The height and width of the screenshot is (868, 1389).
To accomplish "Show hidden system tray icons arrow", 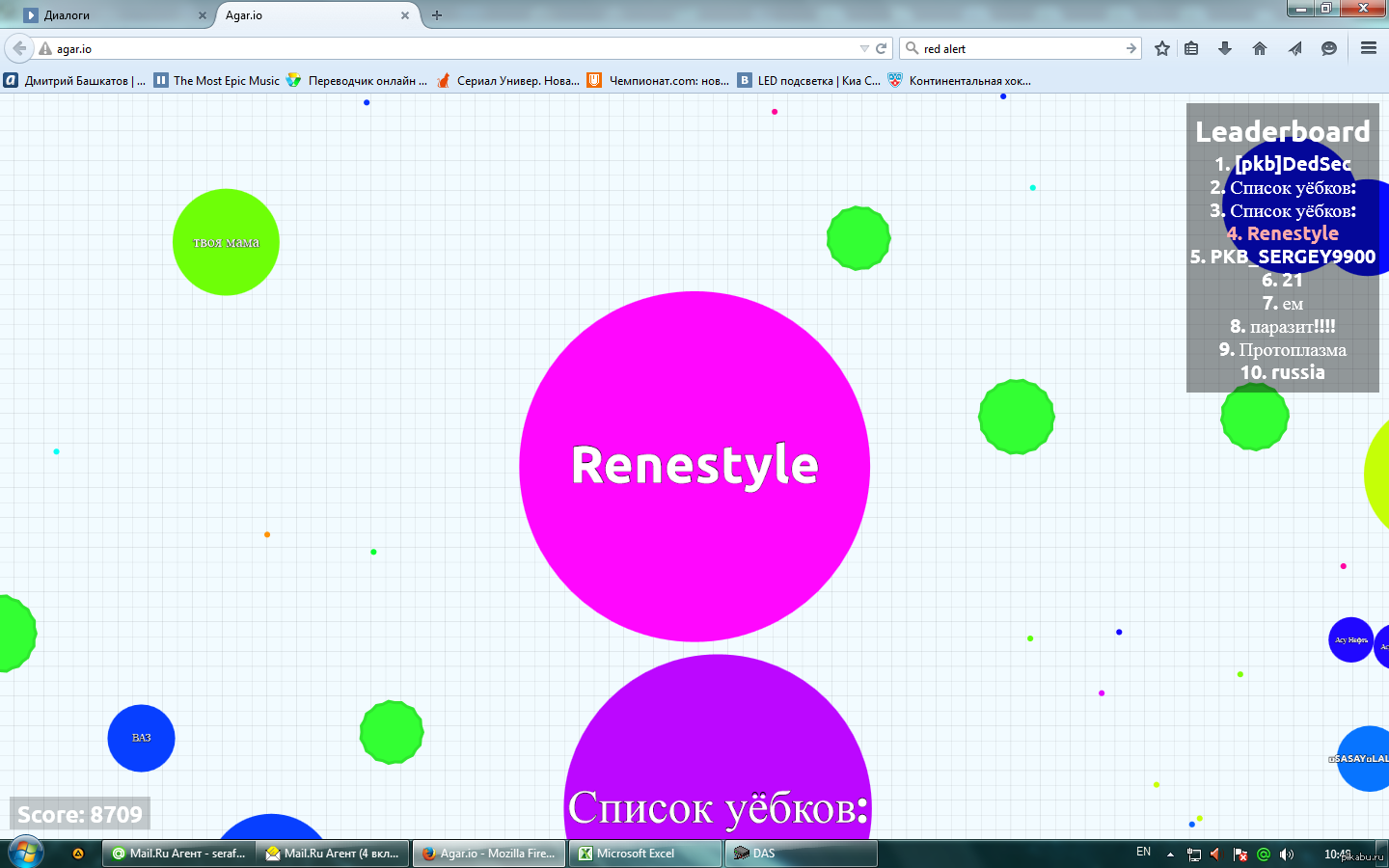I will pyautogui.click(x=1170, y=854).
